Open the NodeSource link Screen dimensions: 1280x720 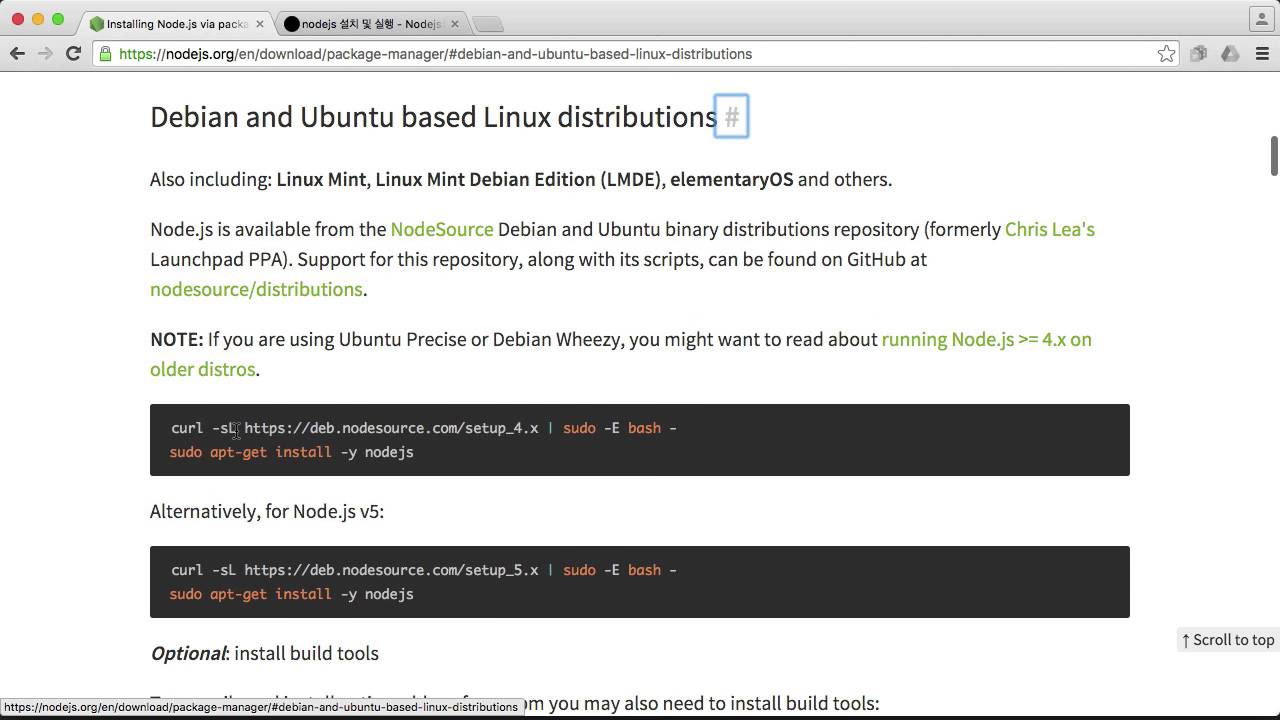441,229
